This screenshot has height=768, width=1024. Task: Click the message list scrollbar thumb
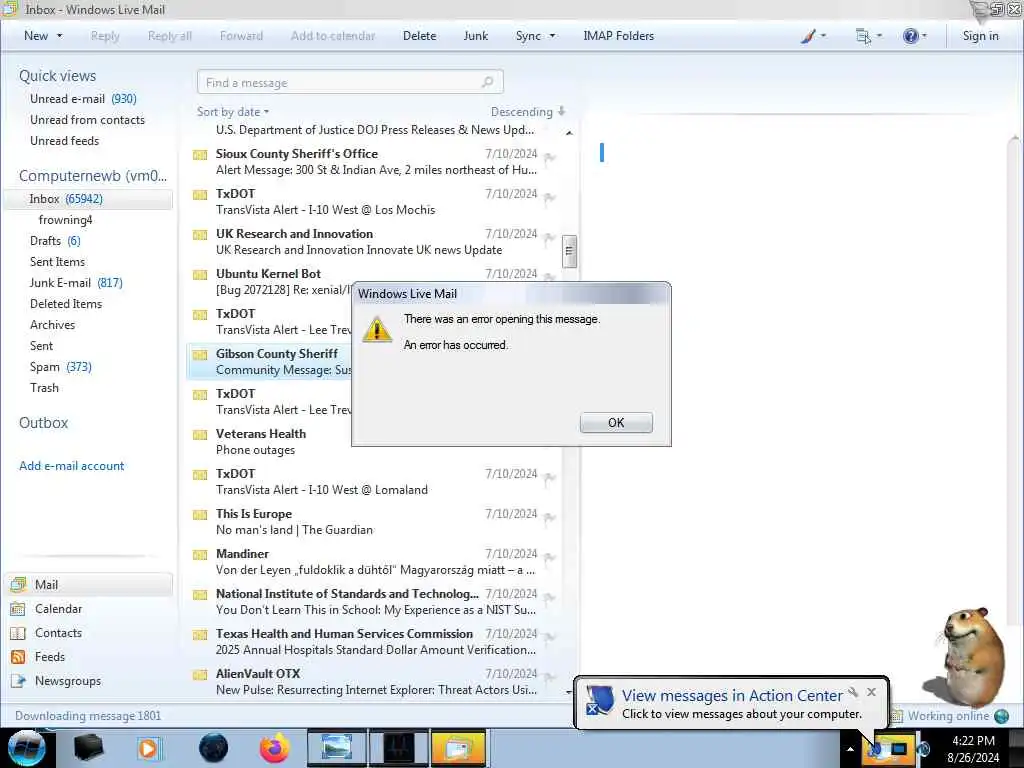pos(569,251)
